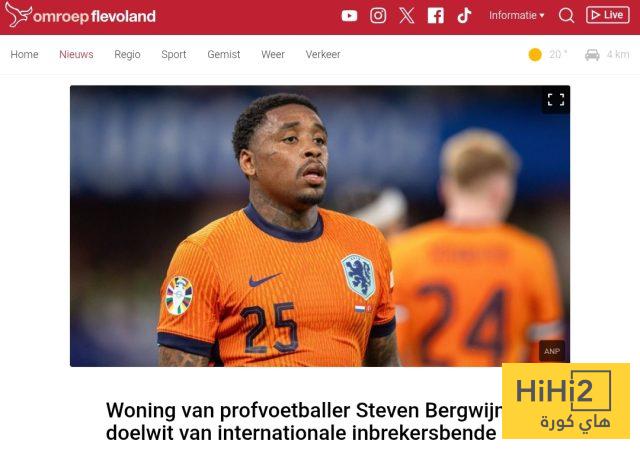Screen dimensions: 640x450
Task: Open the search magnifier icon
Action: 567,16
